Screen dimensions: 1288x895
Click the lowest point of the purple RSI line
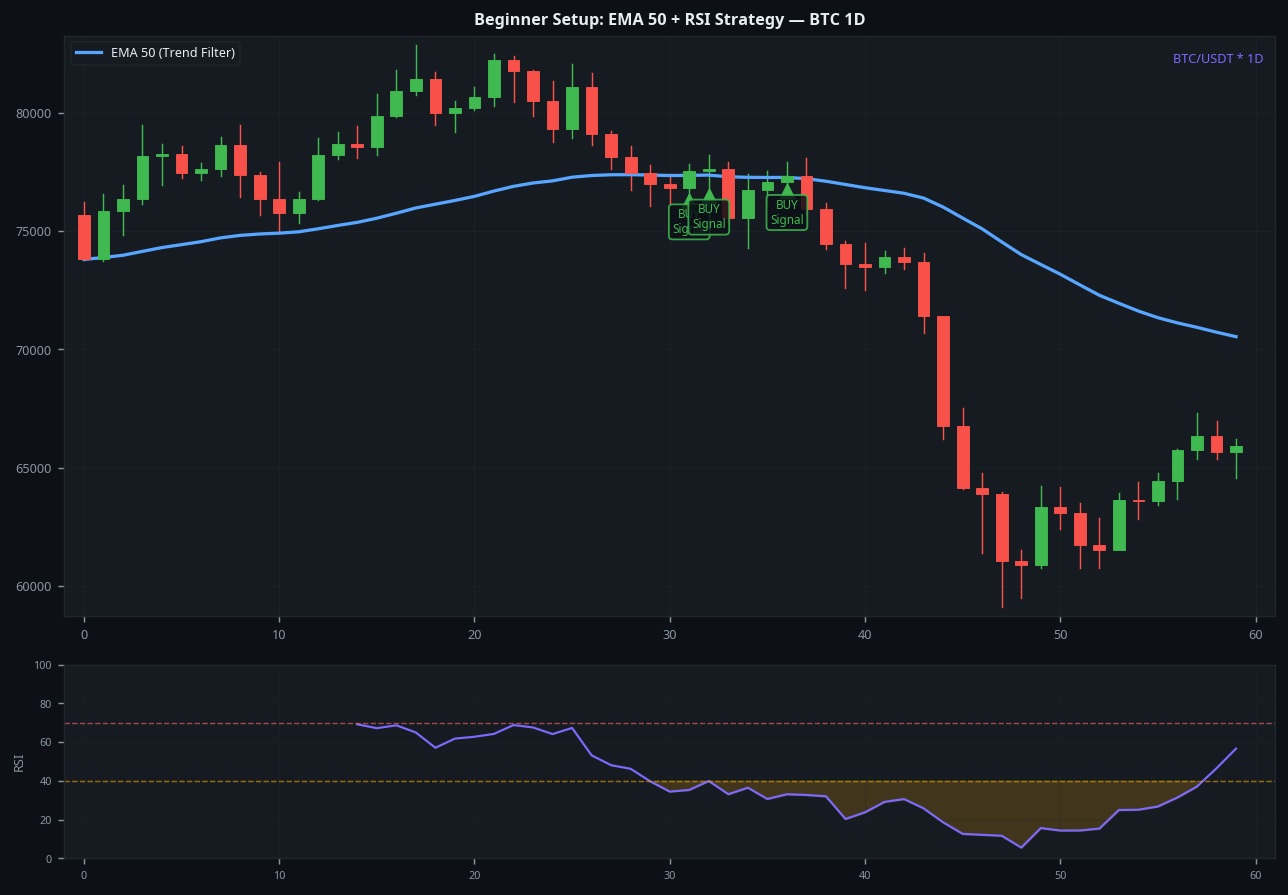(x=1021, y=847)
